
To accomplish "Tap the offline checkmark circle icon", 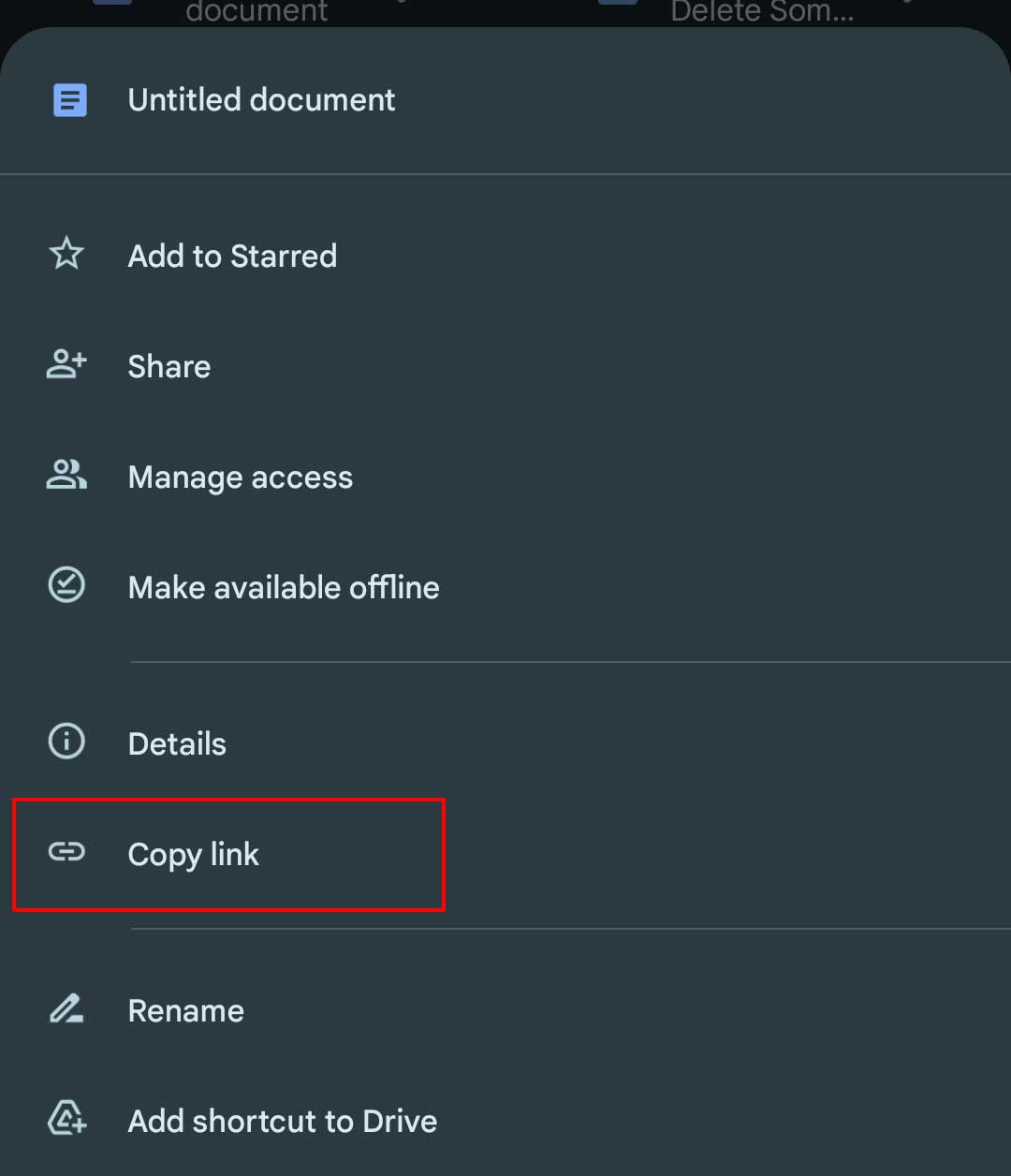I will (66, 585).
